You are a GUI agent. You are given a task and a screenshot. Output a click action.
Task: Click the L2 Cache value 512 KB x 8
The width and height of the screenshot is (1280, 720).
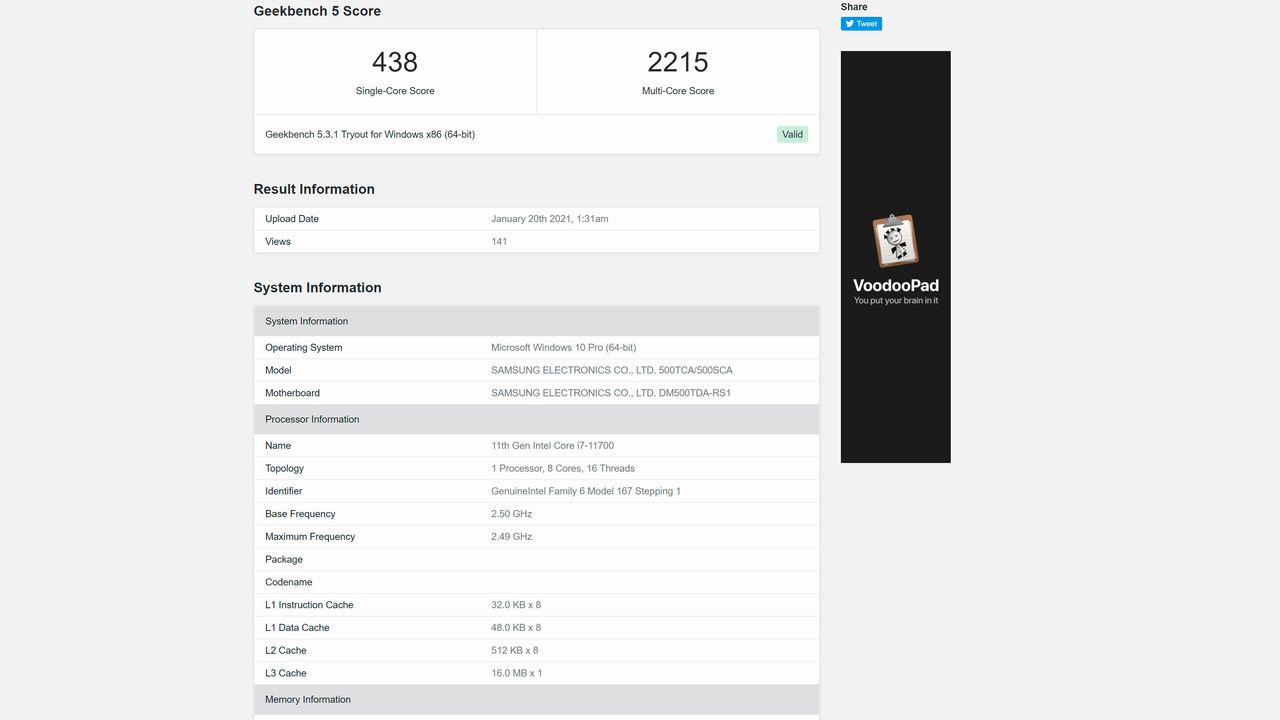(515, 651)
